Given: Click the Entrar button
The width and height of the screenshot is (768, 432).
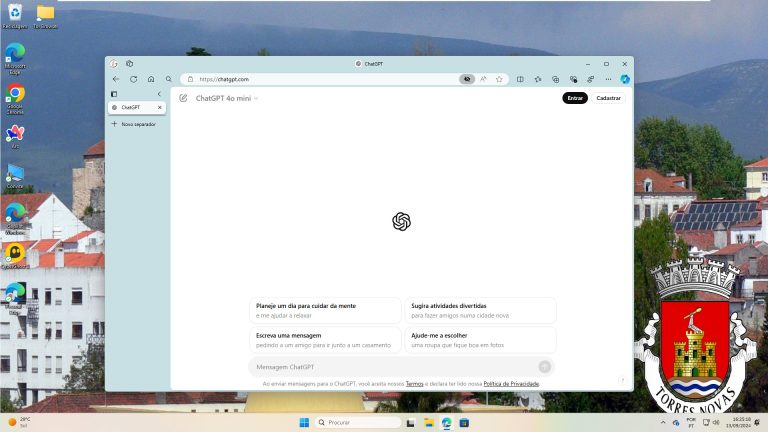Looking at the screenshot, I should [575, 98].
